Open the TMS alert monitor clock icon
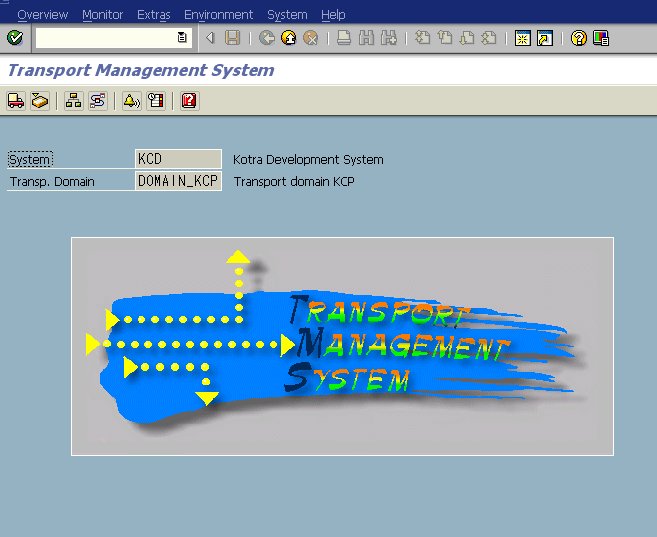The width and height of the screenshot is (657, 537). click(155, 101)
